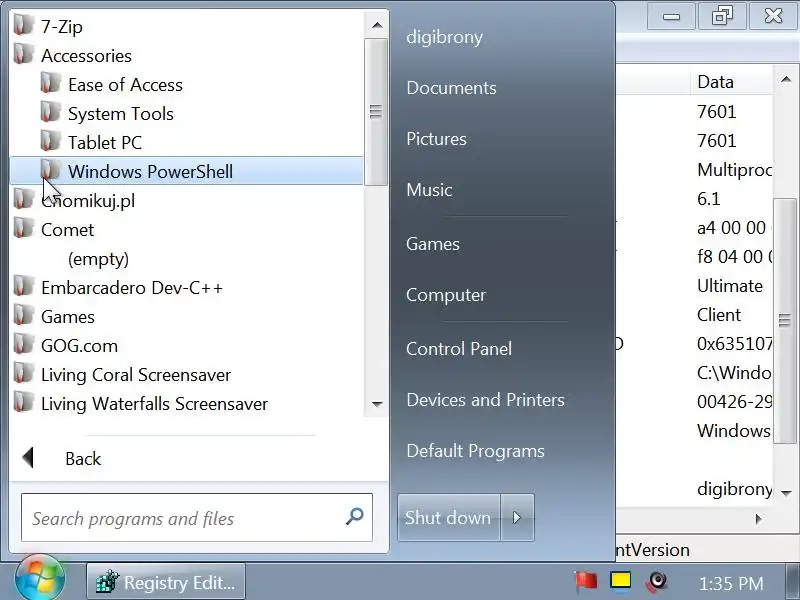Open Default Programs
800x600 pixels.
pos(476,451)
